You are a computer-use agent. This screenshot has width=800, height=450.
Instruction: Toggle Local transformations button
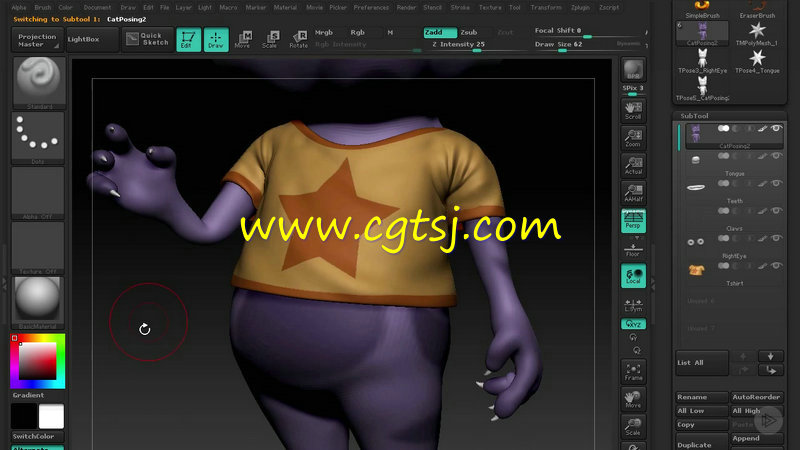[x=633, y=276]
